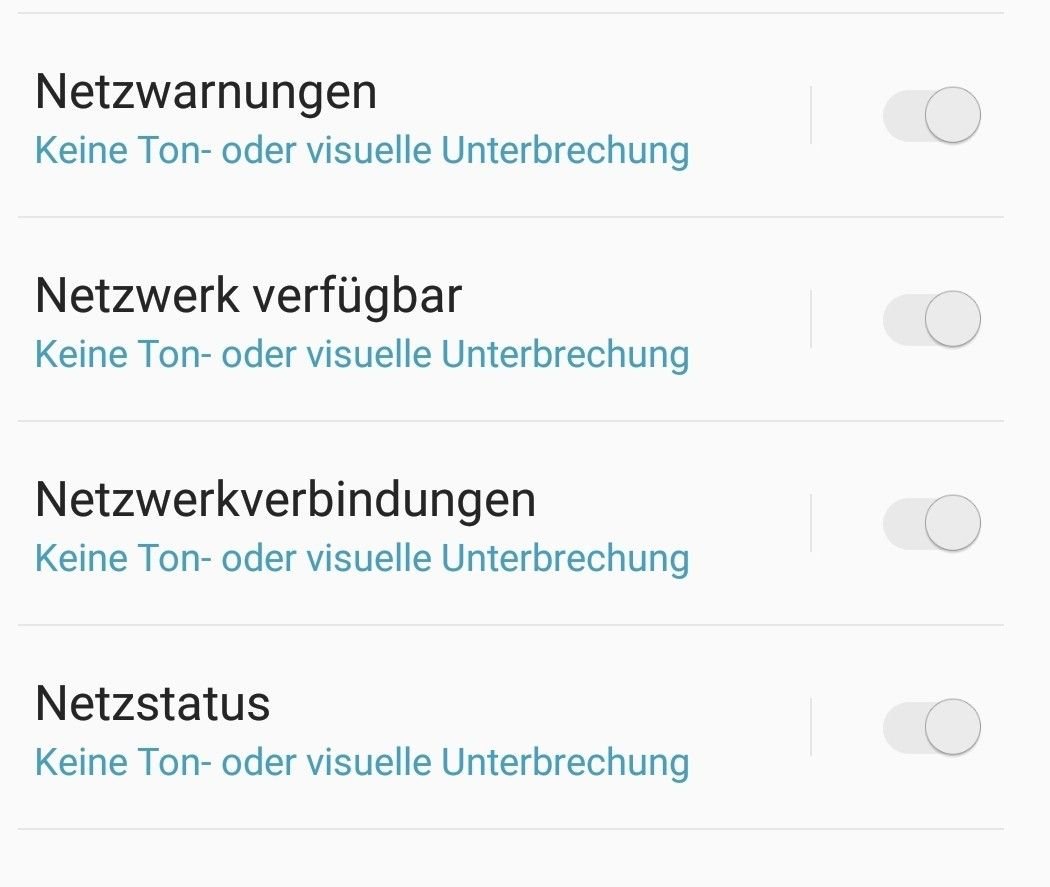Click vertical divider beside Netzwerkverbindungen switch
1050x887 pixels.
[x=811, y=523]
